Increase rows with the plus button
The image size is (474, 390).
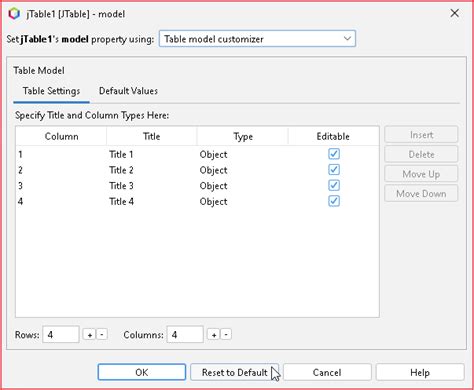[x=89, y=334]
